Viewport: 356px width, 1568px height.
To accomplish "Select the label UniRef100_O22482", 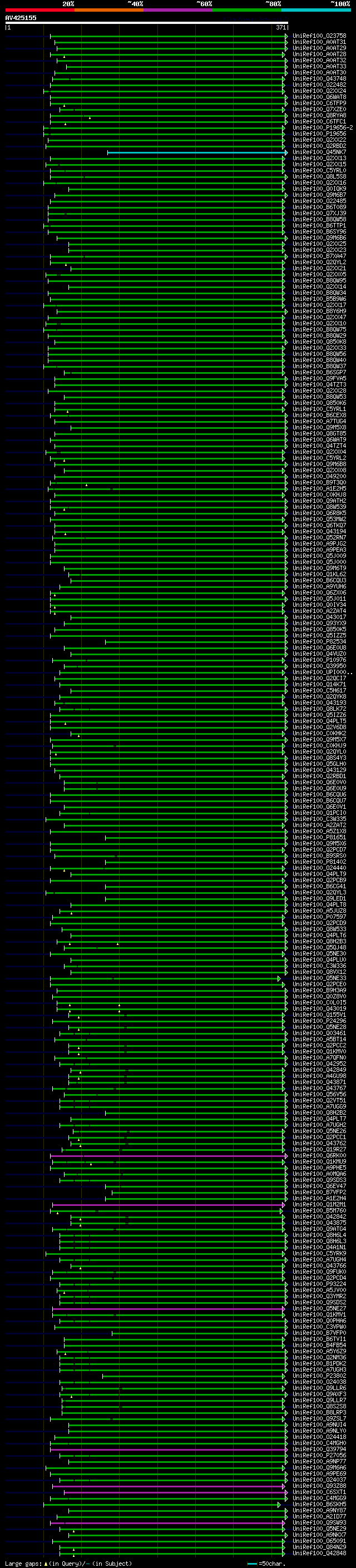I will (x=319, y=85).
